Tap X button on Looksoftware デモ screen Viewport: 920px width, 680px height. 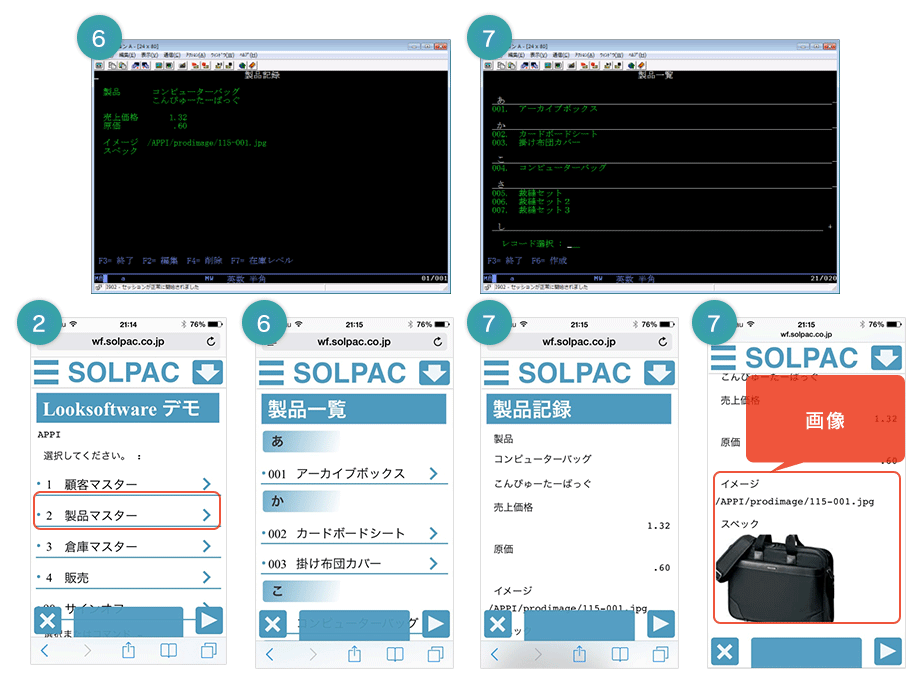[x=47, y=621]
